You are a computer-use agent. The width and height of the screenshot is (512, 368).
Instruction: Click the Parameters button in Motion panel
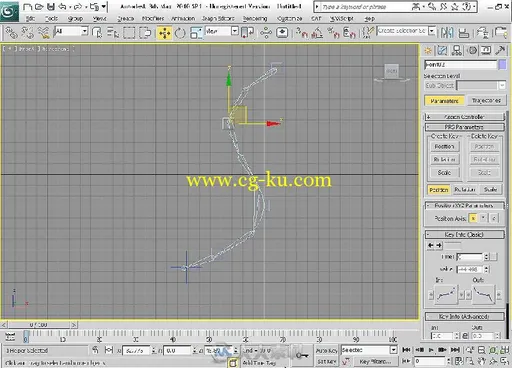click(444, 101)
